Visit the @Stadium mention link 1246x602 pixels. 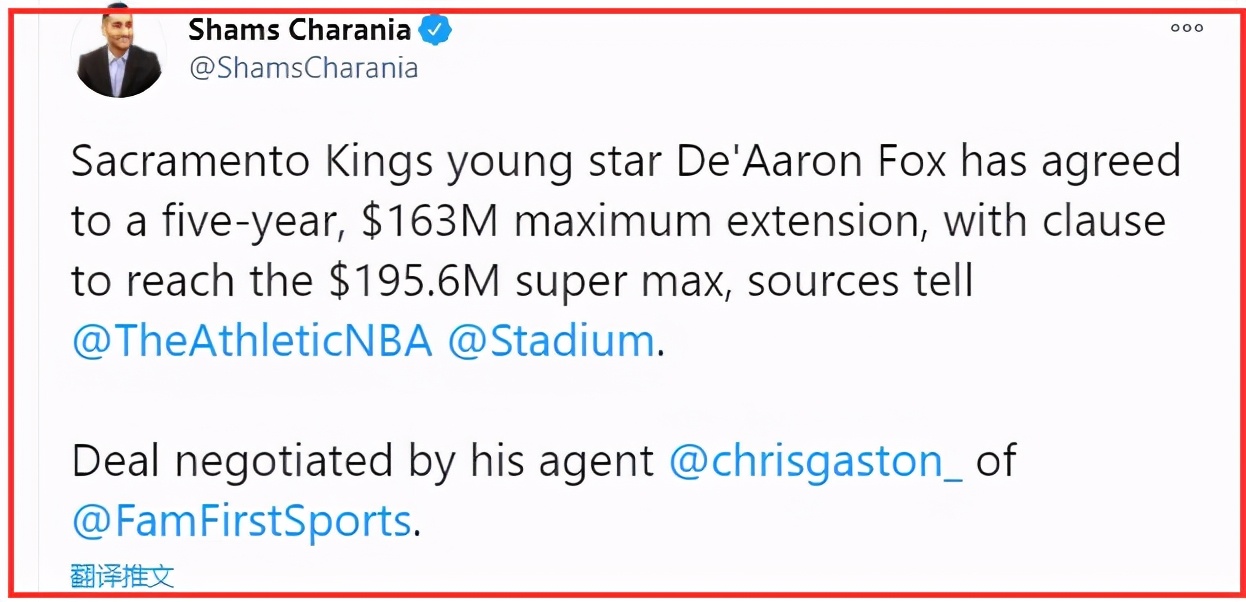click(550, 341)
